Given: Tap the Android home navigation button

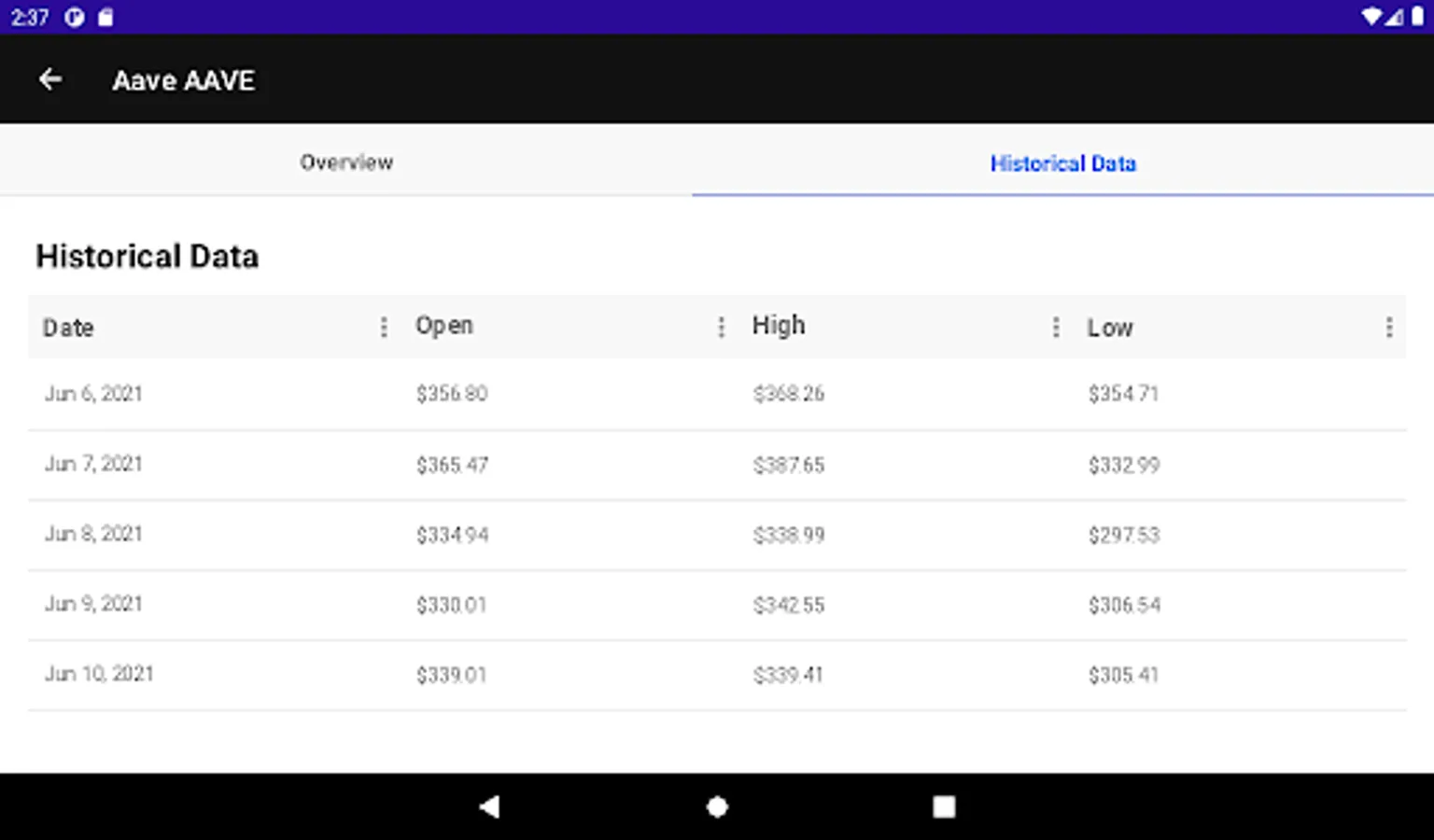Looking at the screenshot, I should tap(717, 806).
